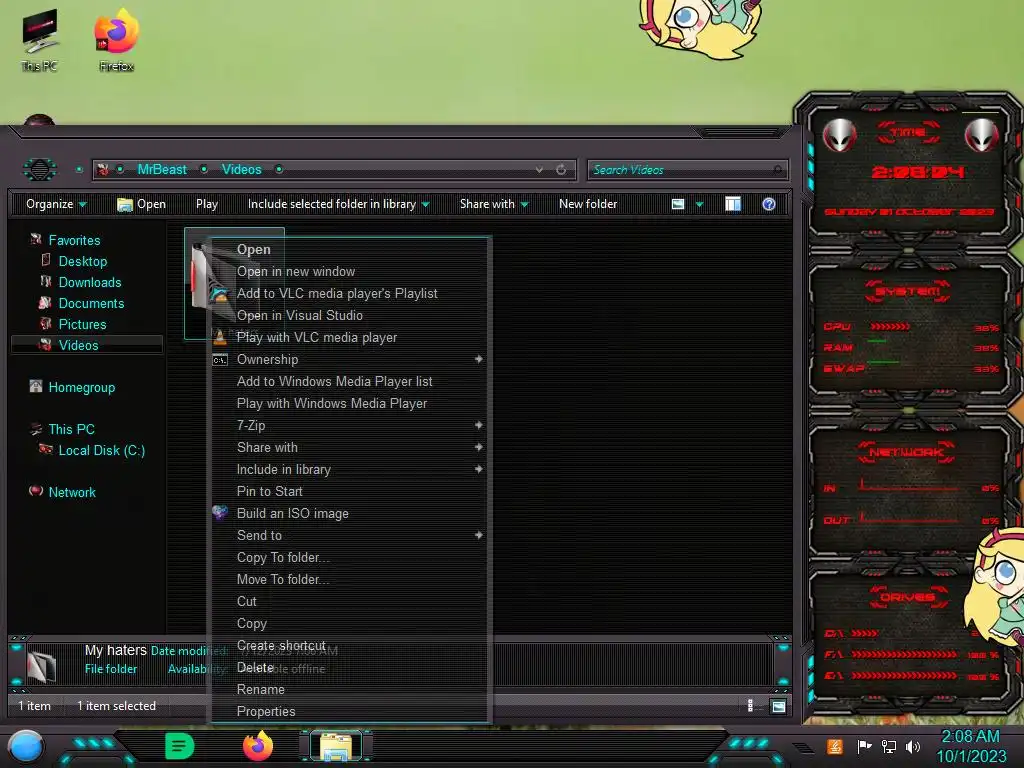Image resolution: width=1024 pixels, height=768 pixels.
Task: Open view options dropdown arrow
Action: point(699,204)
